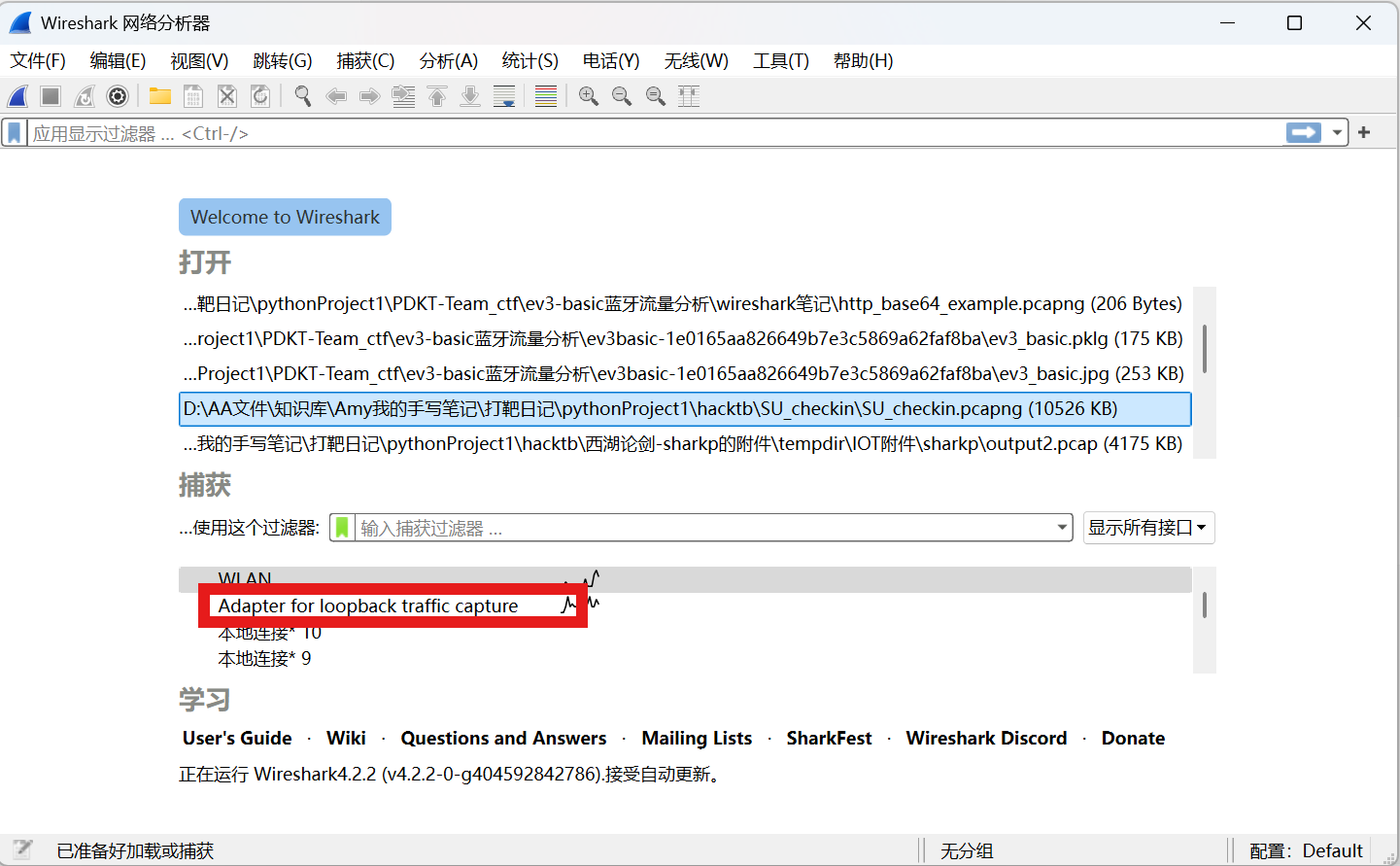Save this capture file icon
The image size is (1400, 866).
point(193,96)
